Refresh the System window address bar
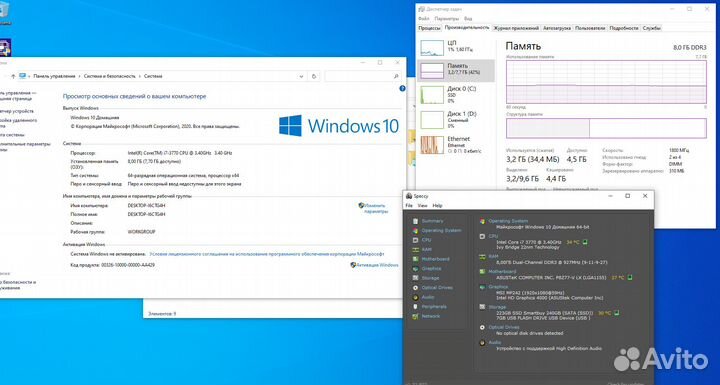Image resolution: width=720 pixels, height=385 pixels. pos(314,76)
